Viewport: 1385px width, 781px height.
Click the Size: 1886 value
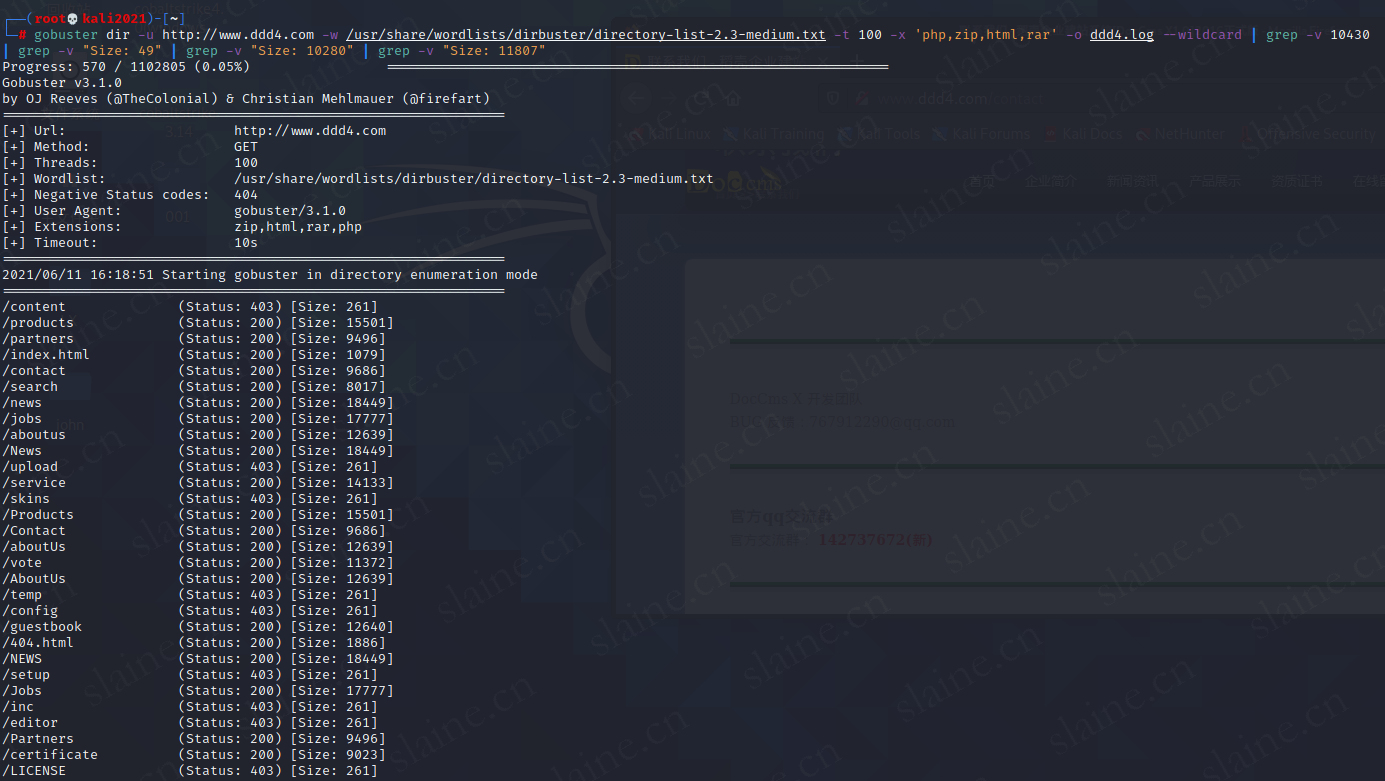pyautogui.click(x=338, y=643)
